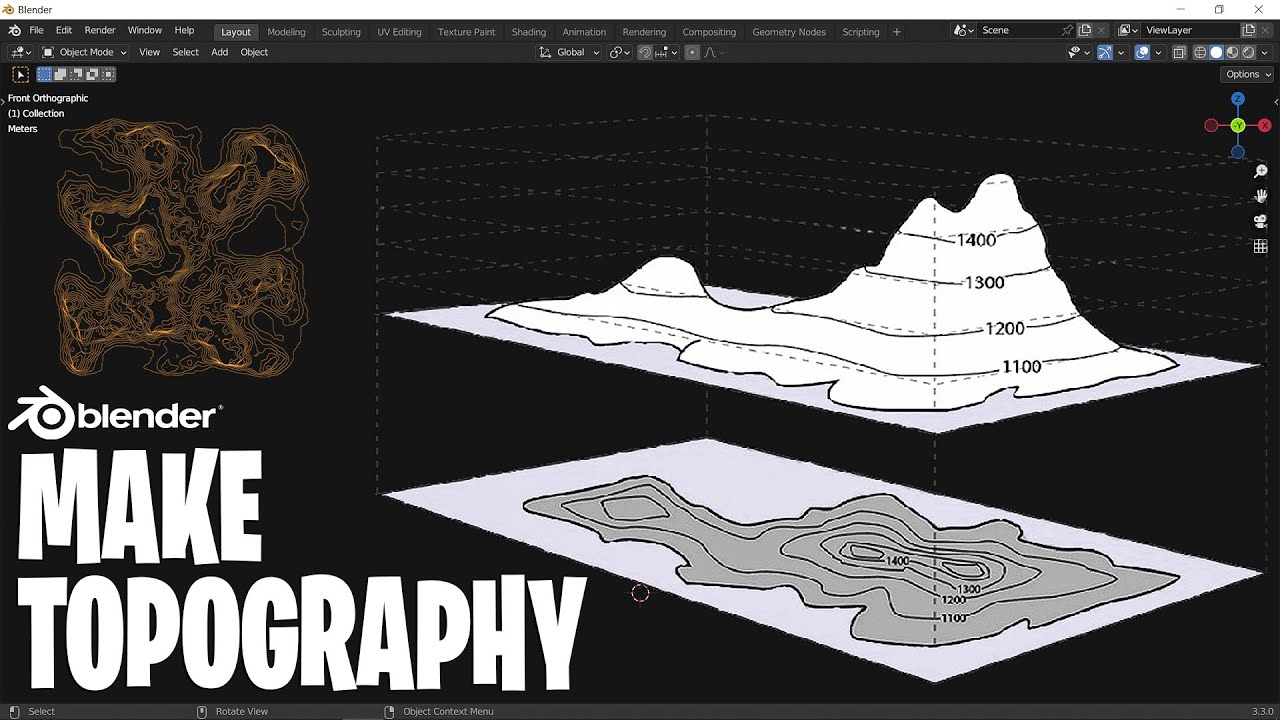Click the zoom viewport magnifier icon
Screen dimensions: 1280x720
1260,172
